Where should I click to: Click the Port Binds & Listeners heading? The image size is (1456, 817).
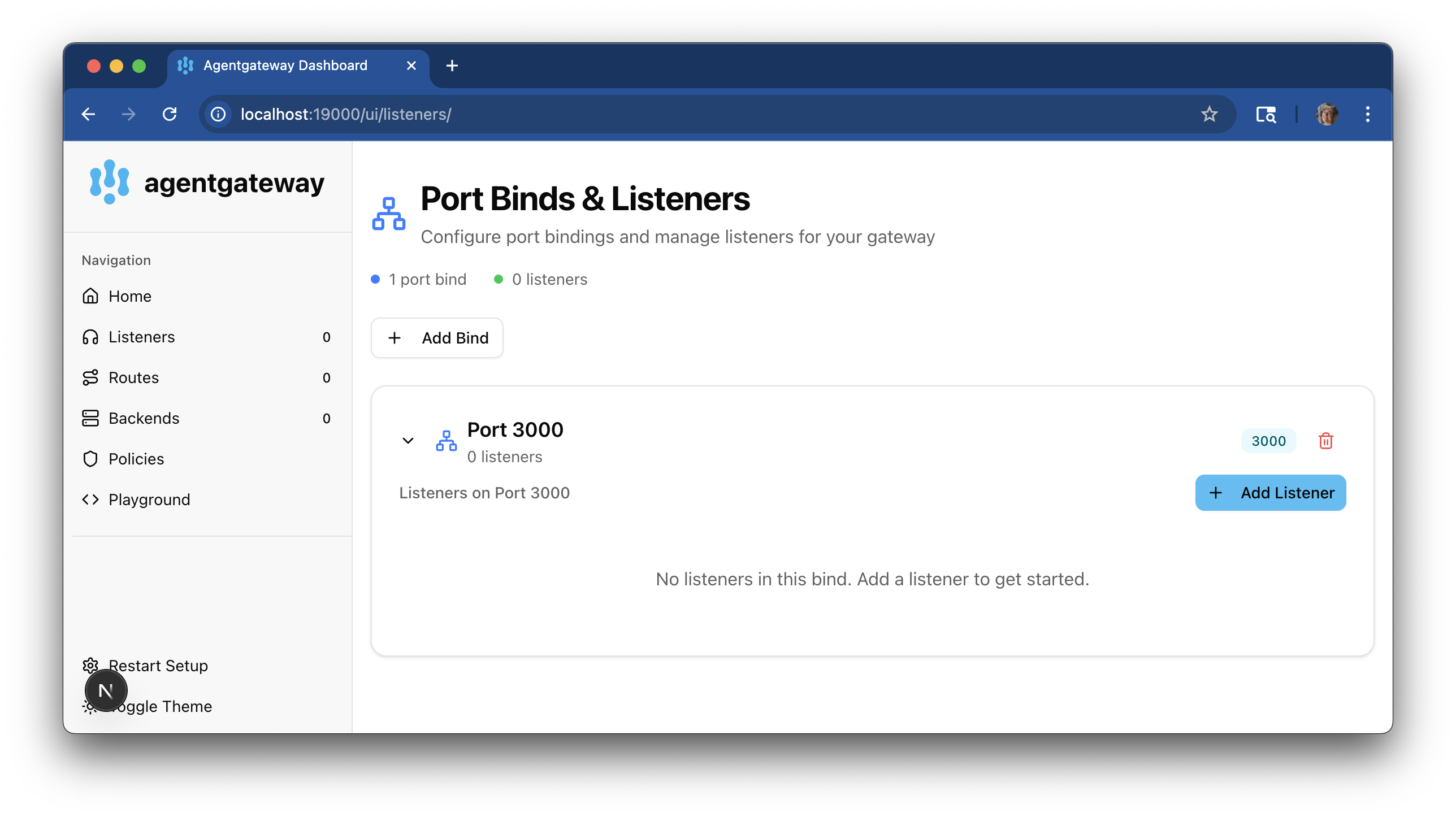pyautogui.click(x=586, y=199)
